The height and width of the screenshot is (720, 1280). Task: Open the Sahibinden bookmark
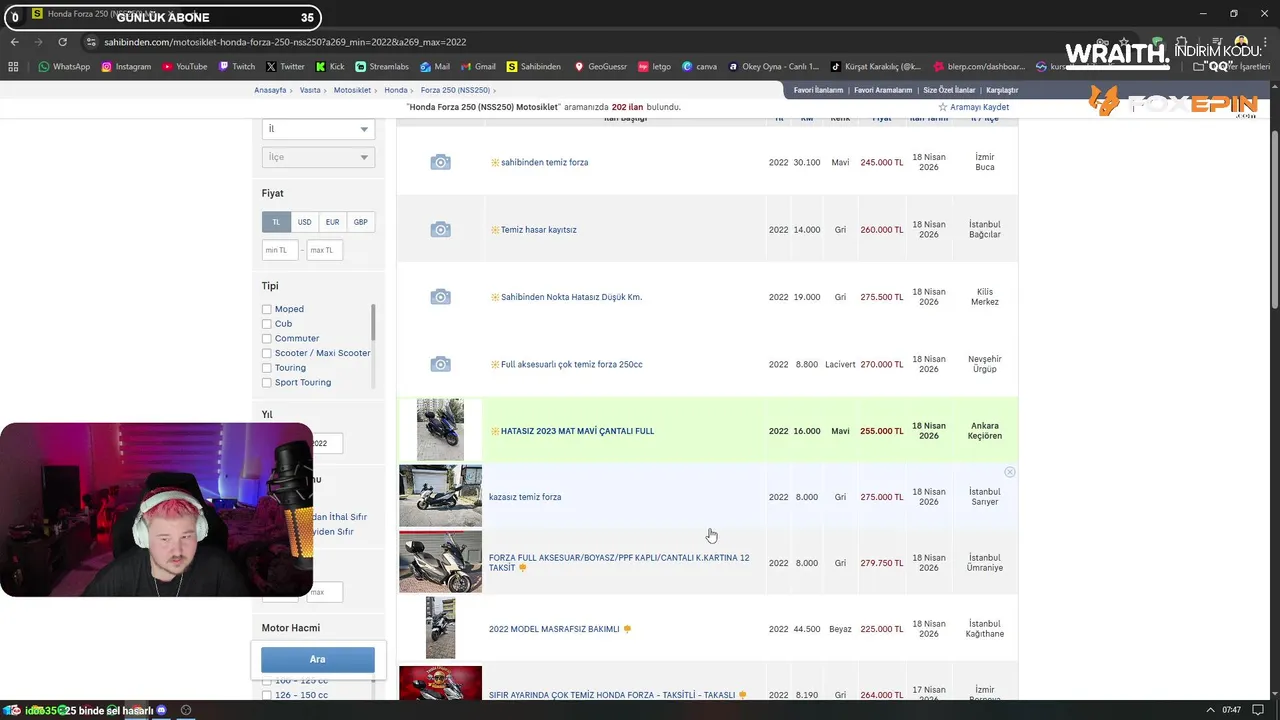(x=534, y=67)
